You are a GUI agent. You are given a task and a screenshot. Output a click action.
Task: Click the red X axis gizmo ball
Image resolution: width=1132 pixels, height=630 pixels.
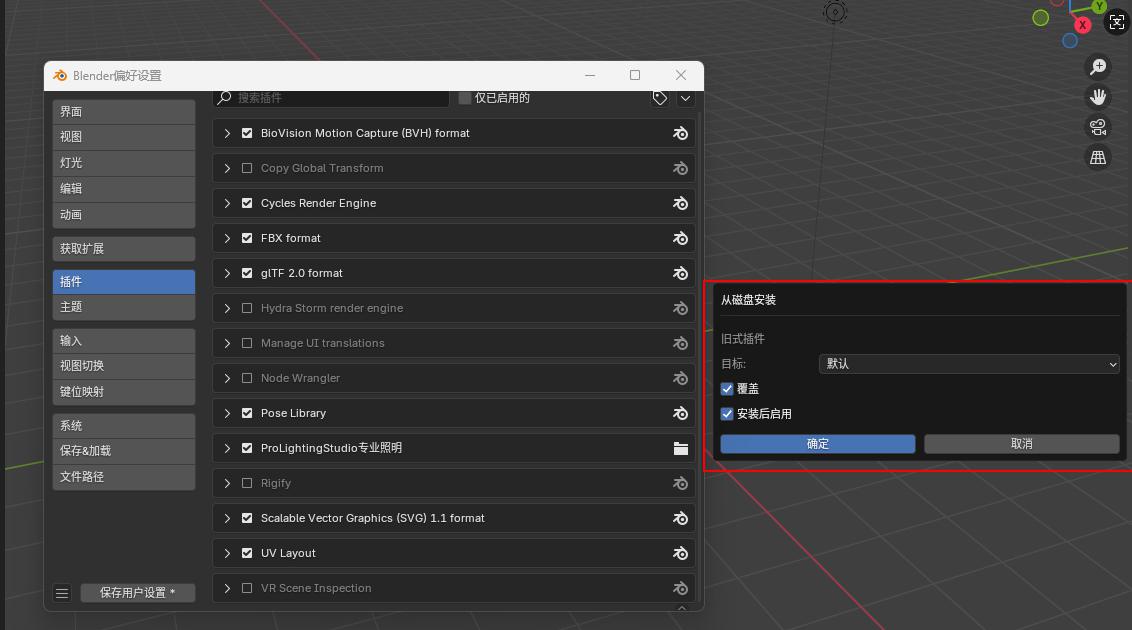pyautogui.click(x=1082, y=25)
